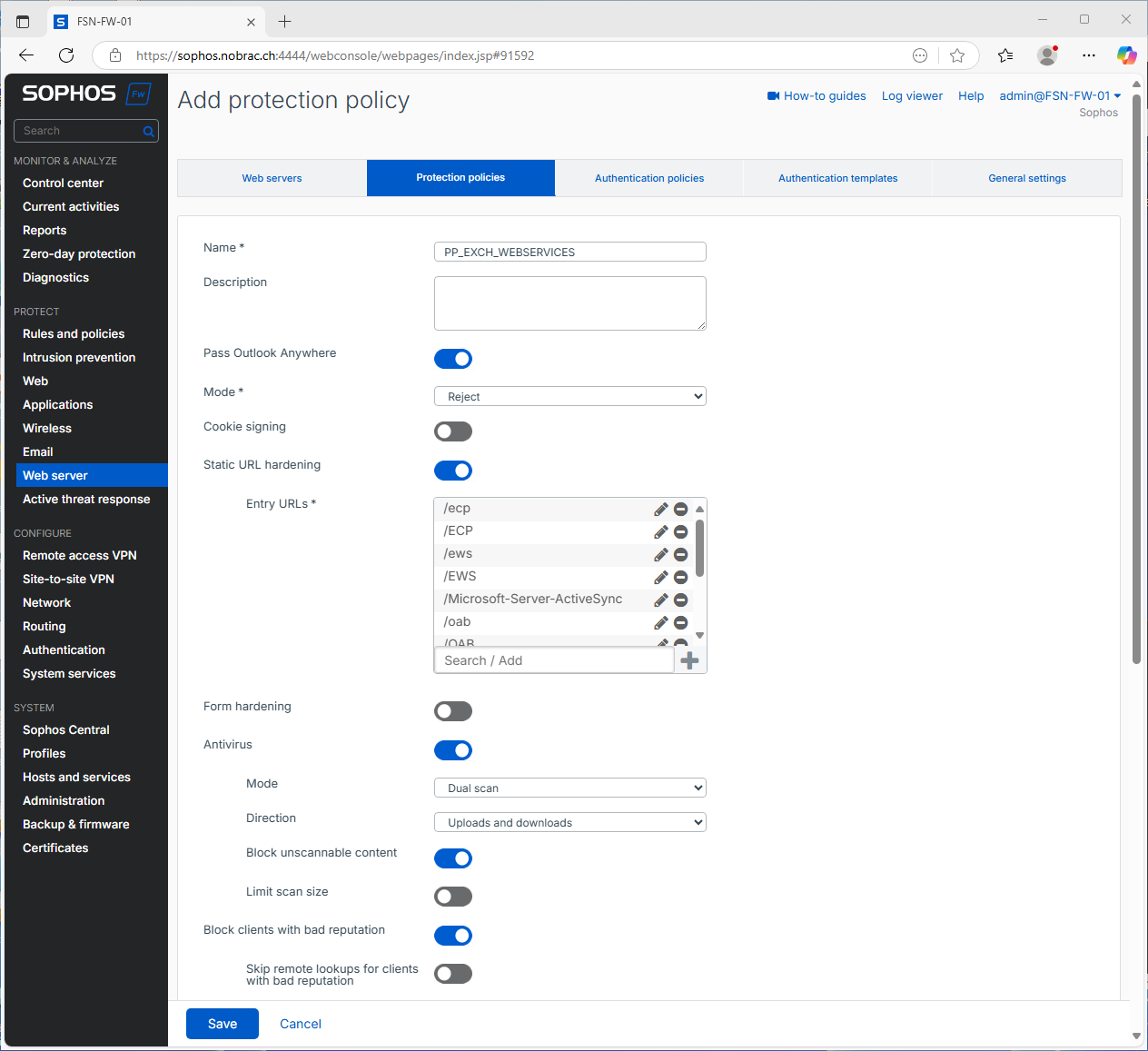Open browser settings and more menu
1148x1051 pixels.
pyautogui.click(x=1089, y=55)
